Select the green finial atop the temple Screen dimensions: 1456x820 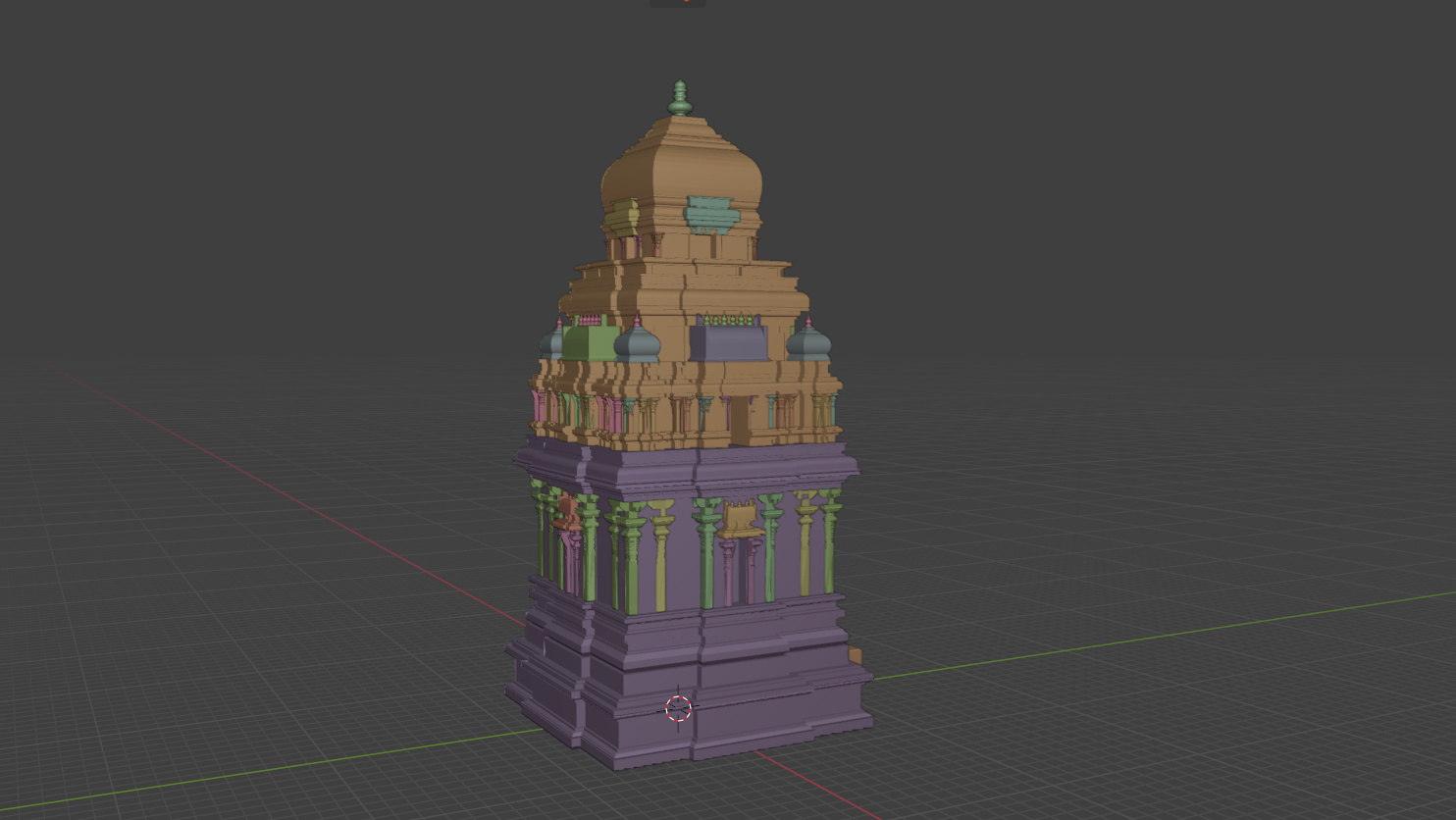(x=680, y=100)
